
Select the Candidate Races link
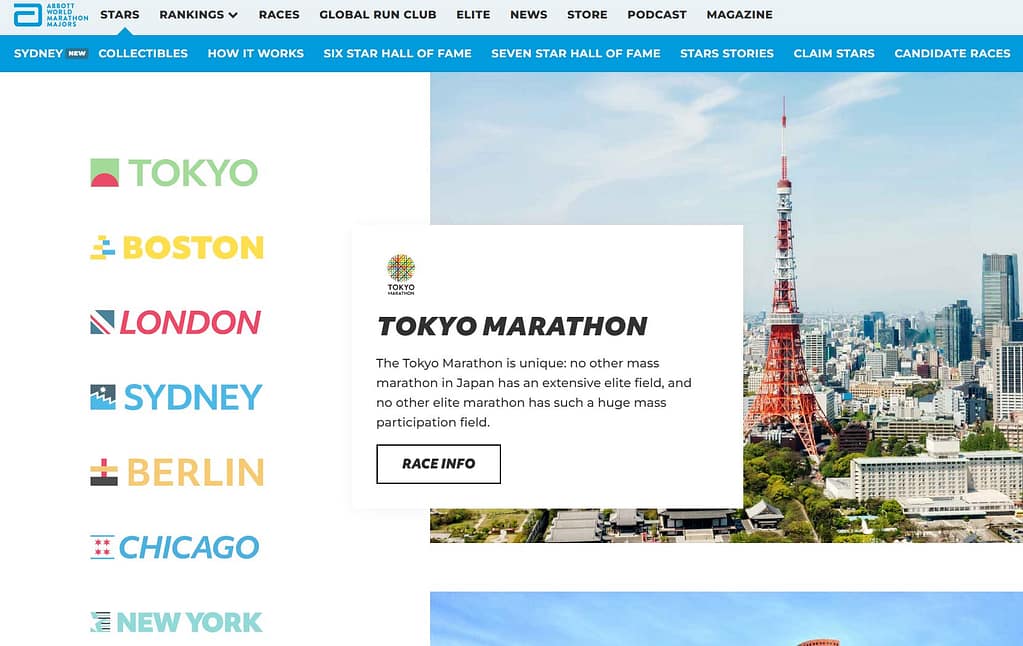coord(952,53)
